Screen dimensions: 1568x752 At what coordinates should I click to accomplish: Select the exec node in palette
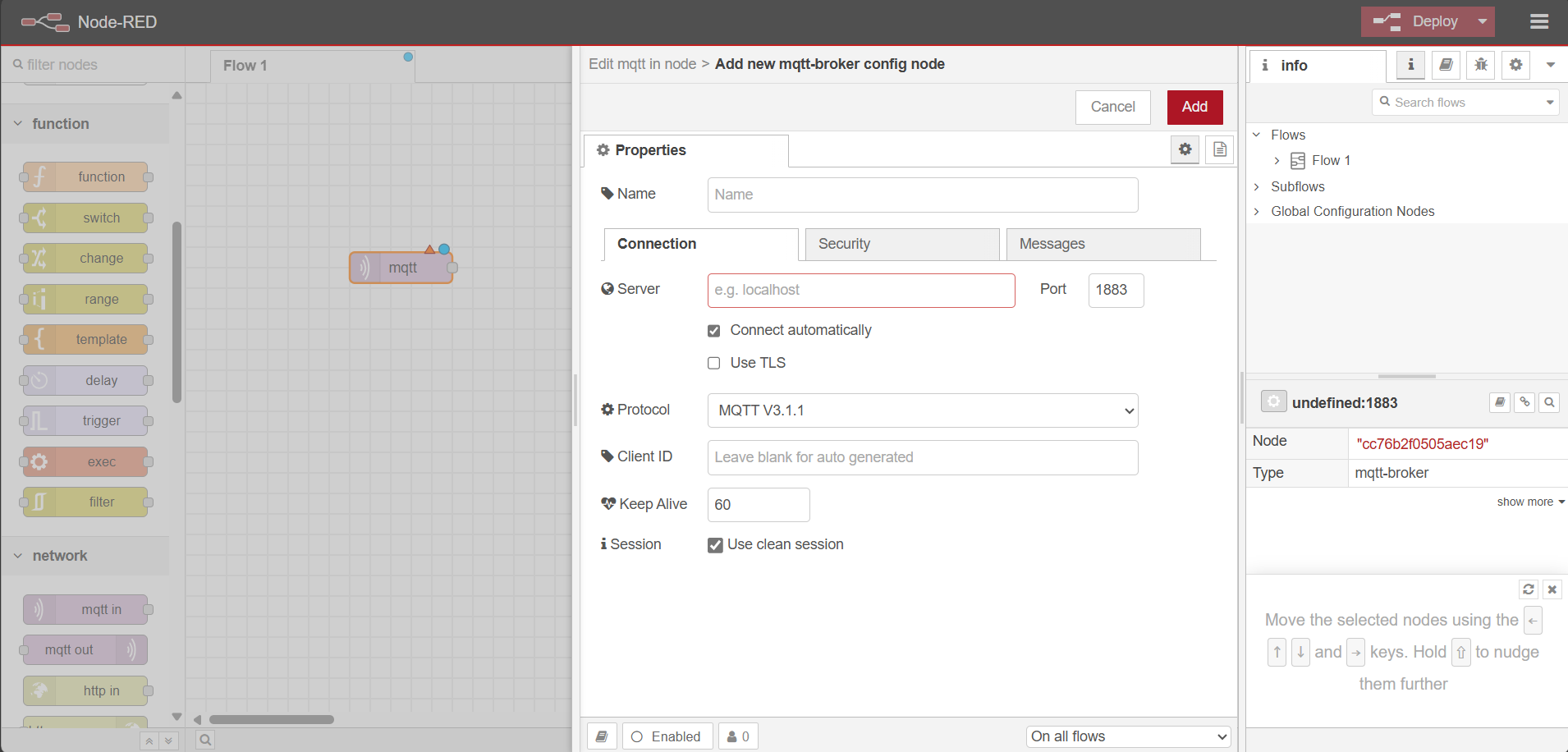tap(85, 461)
